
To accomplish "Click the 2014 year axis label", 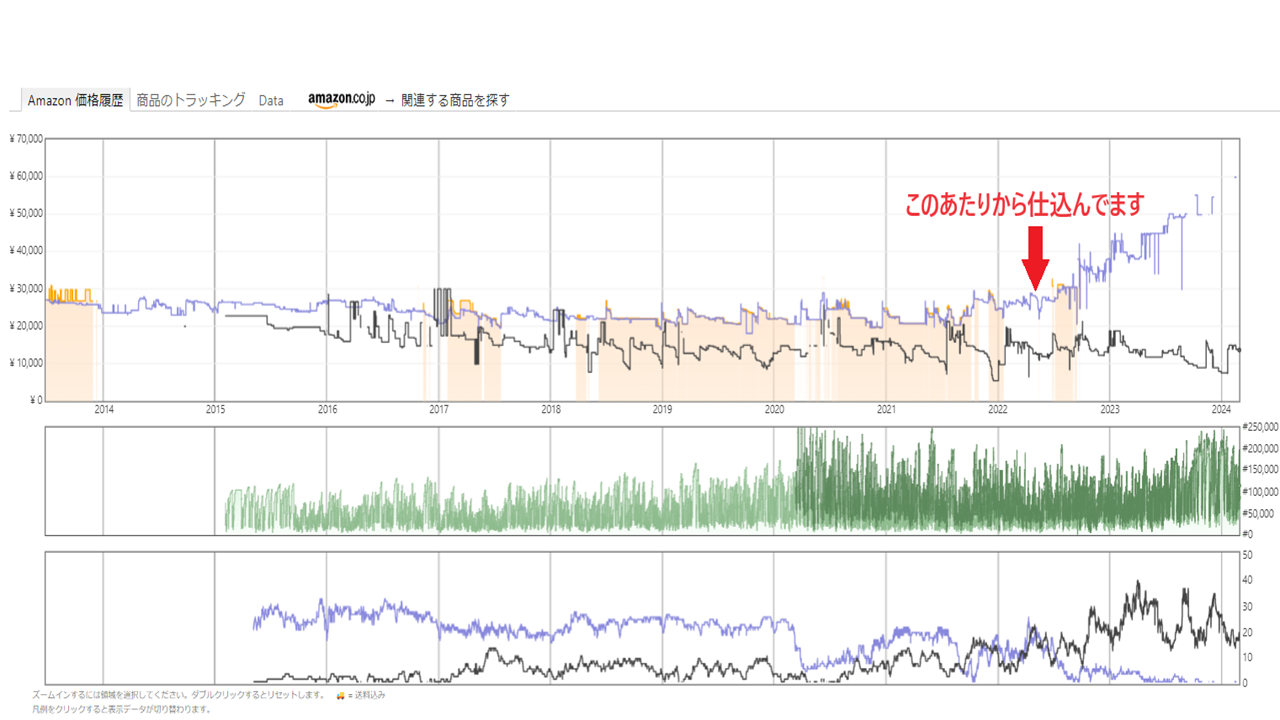I will [103, 409].
